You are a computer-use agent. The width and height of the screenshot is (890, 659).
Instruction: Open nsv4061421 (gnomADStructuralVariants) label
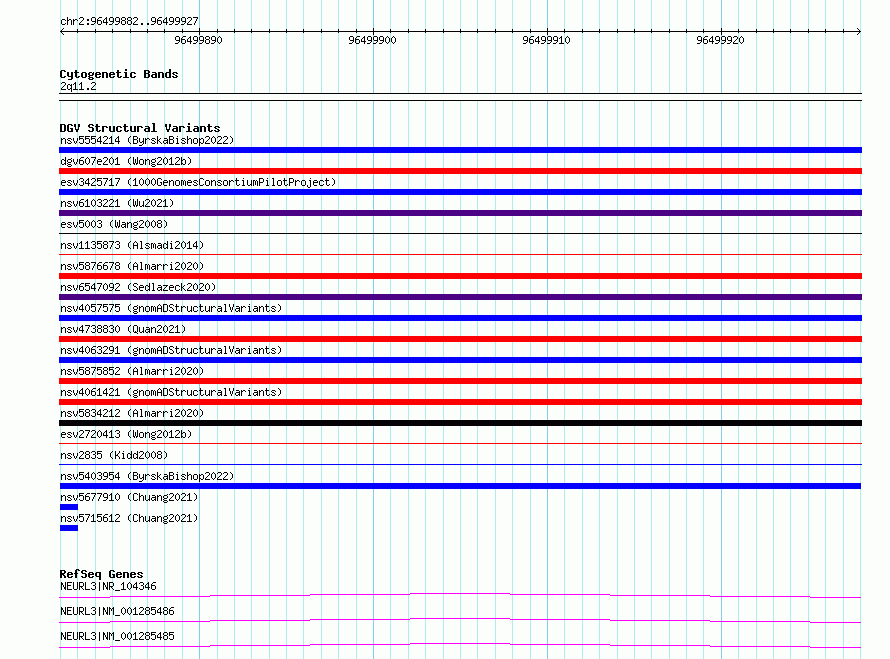click(171, 392)
